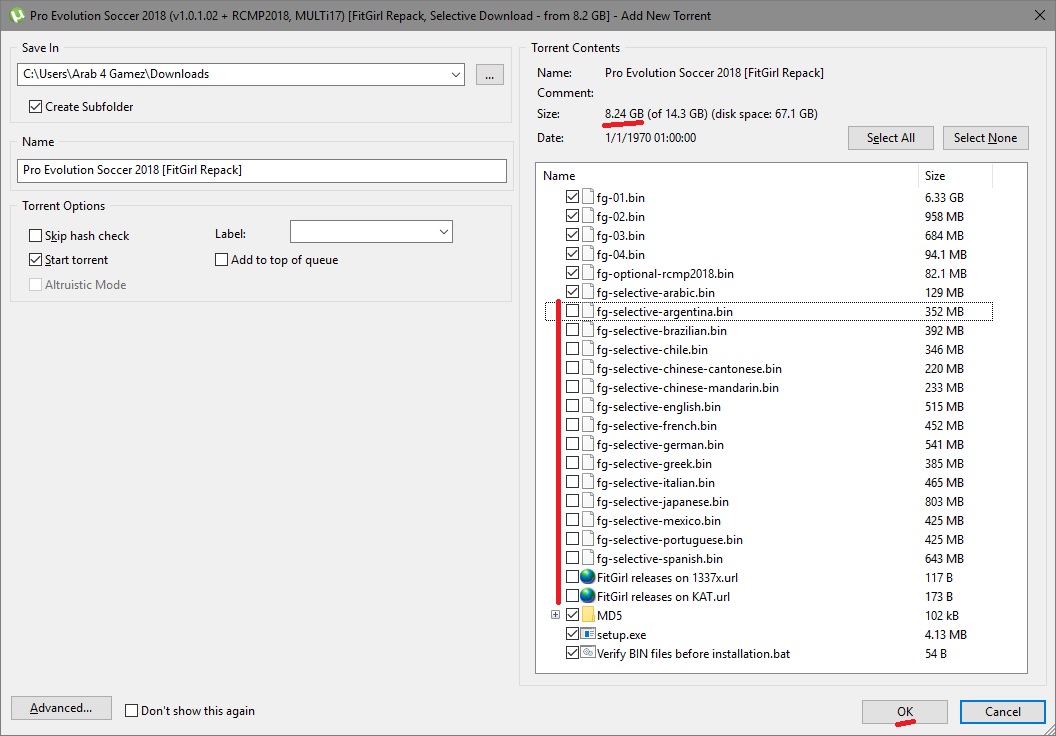Click the fg-optional-rcmp2018.bin file icon
Image resolution: width=1056 pixels, height=736 pixels.
pos(588,273)
